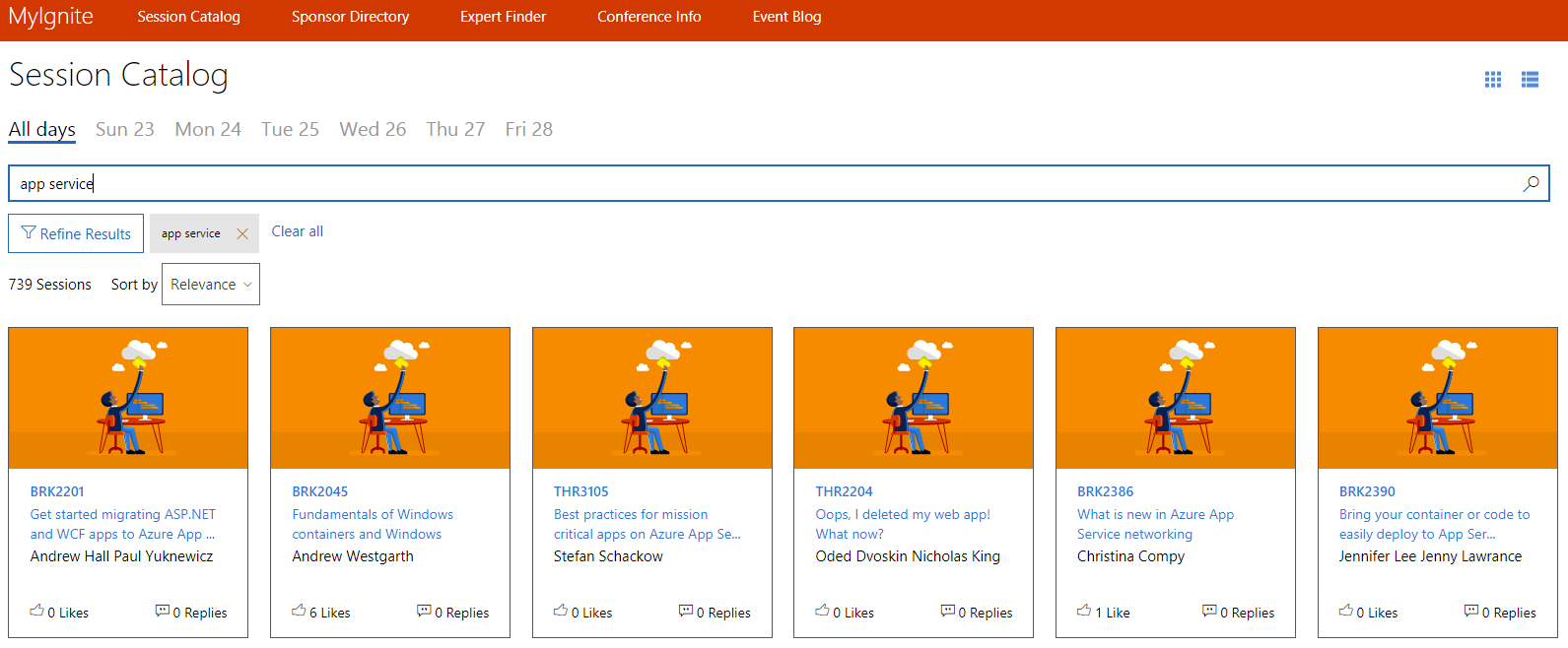
Task: Switch to grid view layout
Action: tap(1492, 80)
